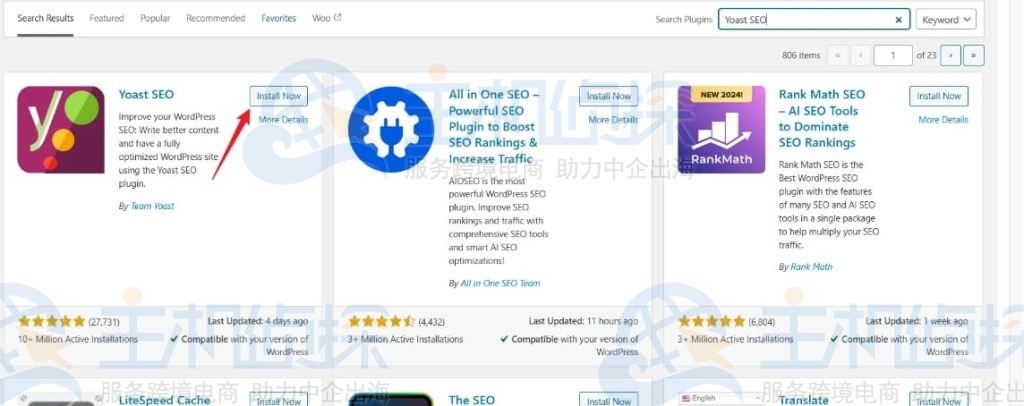
Task: Go to next page of plugin results
Action: (950, 55)
